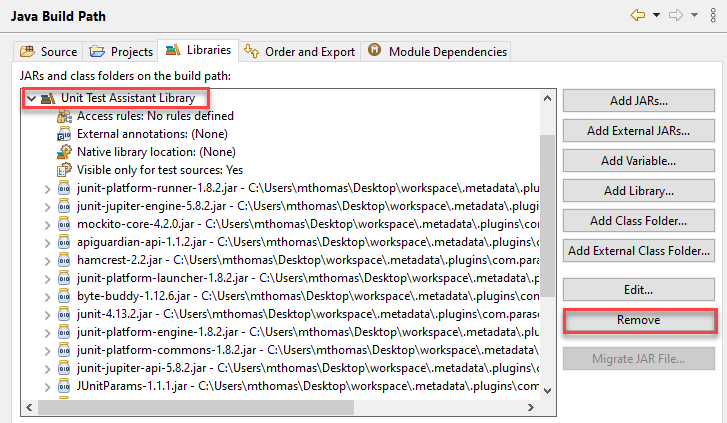Select Unit Test Assistant Library entry

pyautogui.click(x=128, y=98)
